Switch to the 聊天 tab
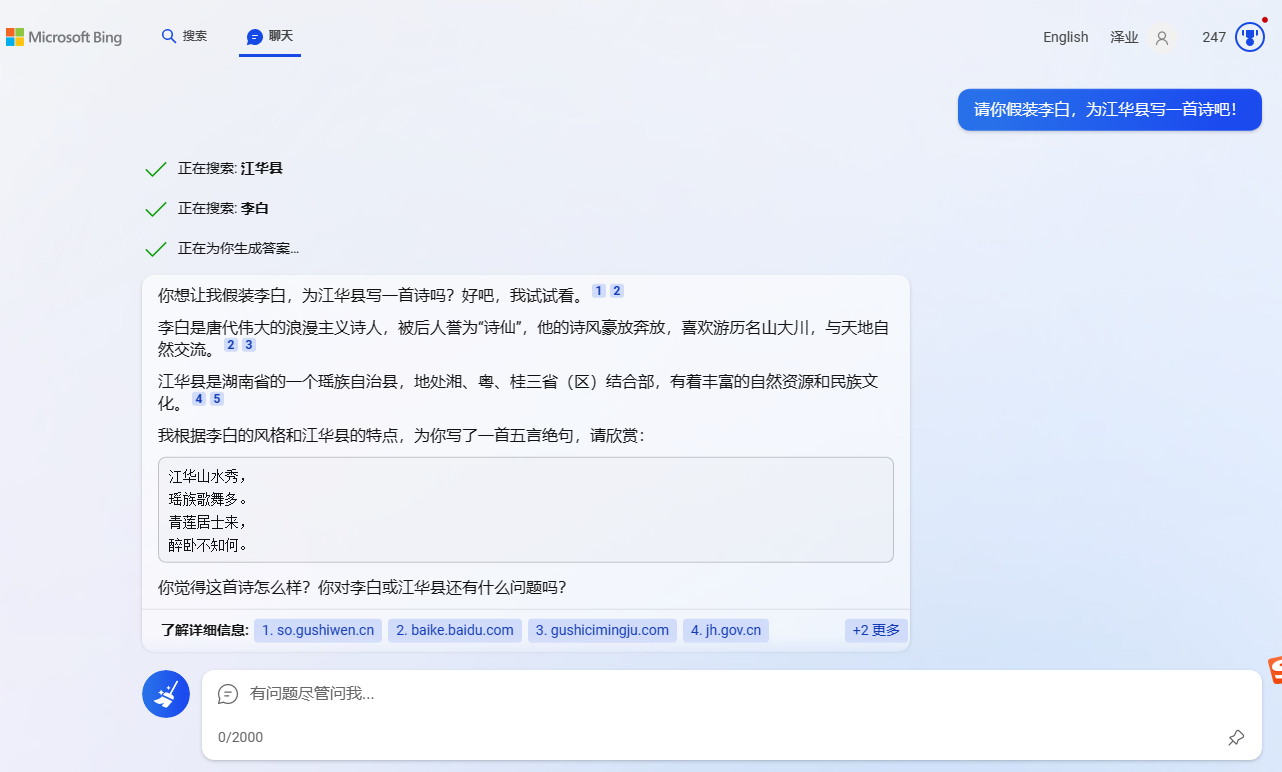Image resolution: width=1282 pixels, height=772 pixels. tap(270, 36)
